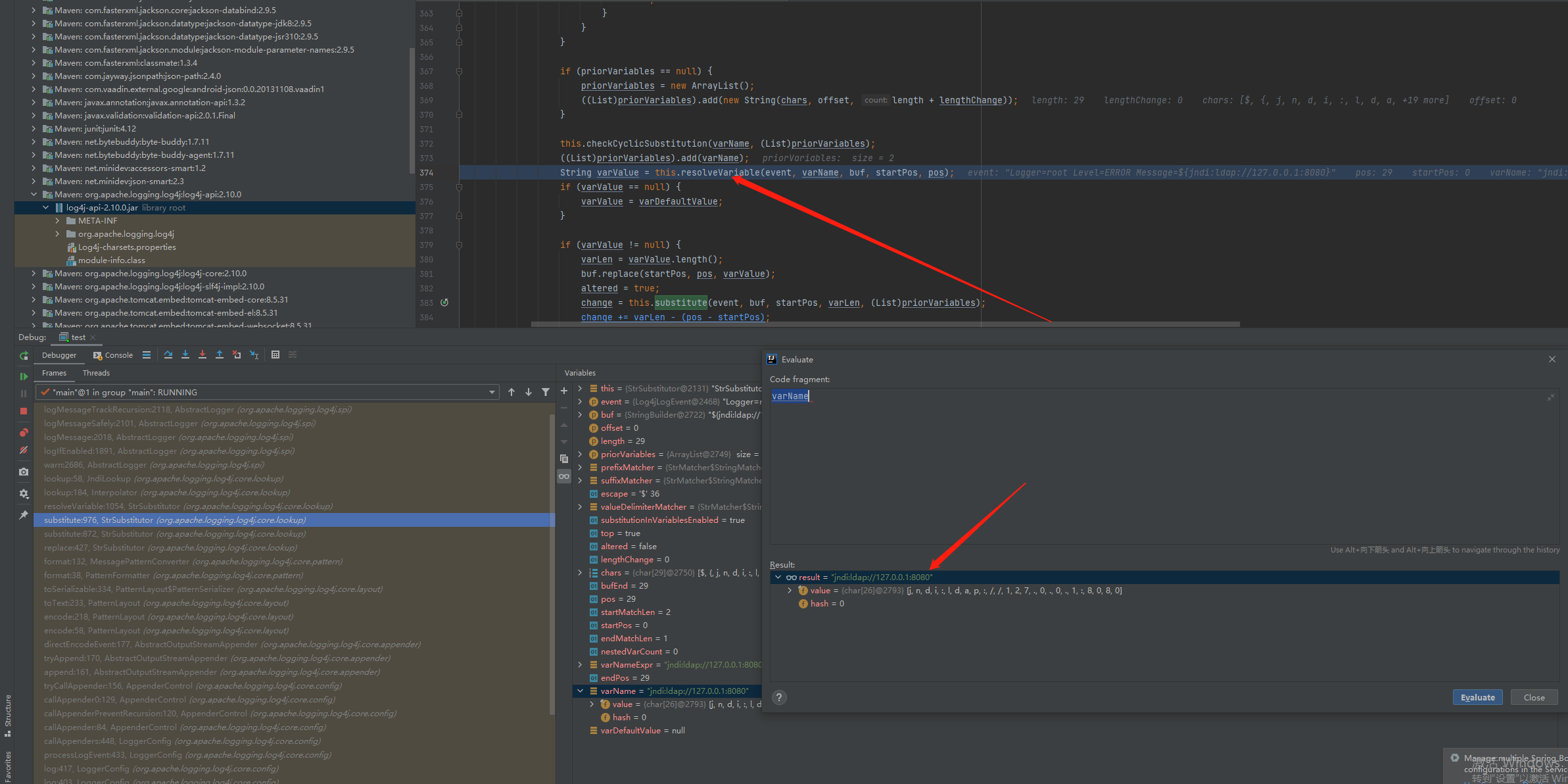Take a thread dump with camera icon
Viewport: 1568px width, 784px height.
pos(24,472)
